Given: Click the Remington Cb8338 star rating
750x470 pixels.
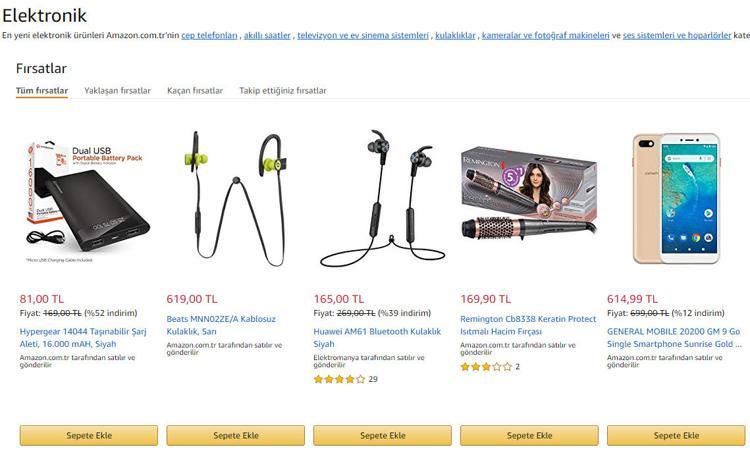Looking at the screenshot, I should pyautogui.click(x=486, y=367).
